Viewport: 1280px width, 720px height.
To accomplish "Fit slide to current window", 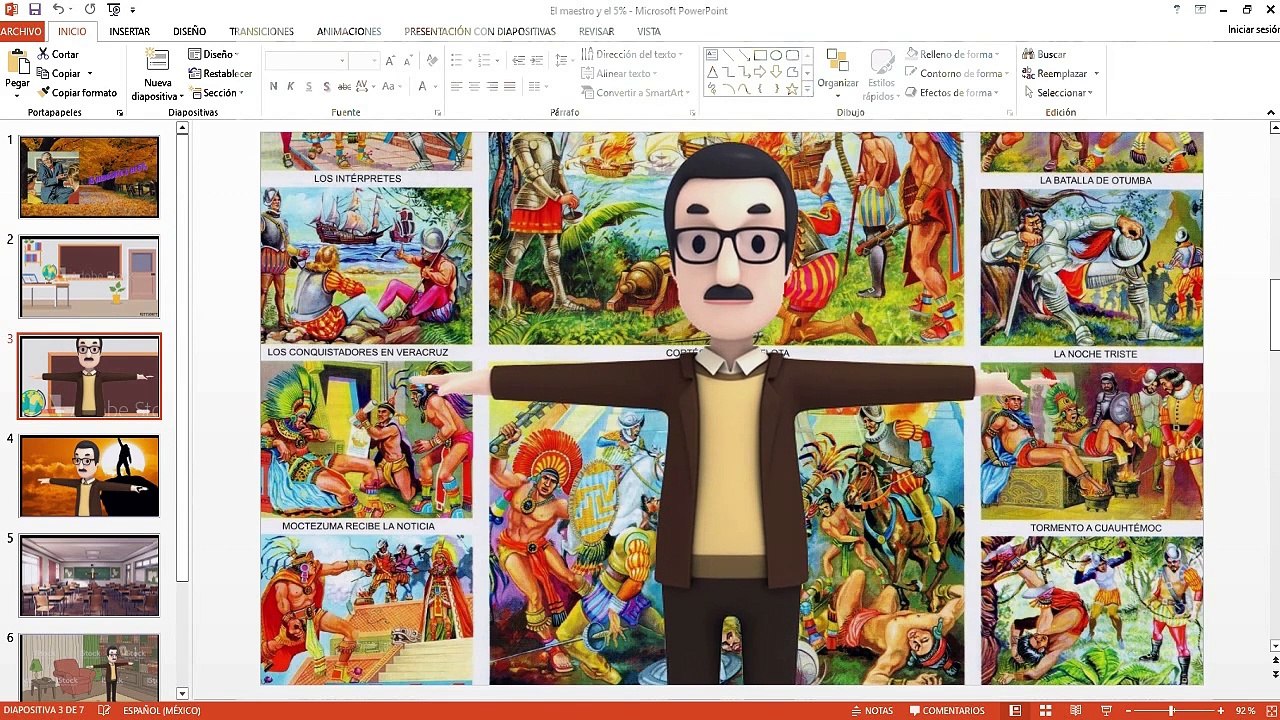I will [x=1270, y=711].
